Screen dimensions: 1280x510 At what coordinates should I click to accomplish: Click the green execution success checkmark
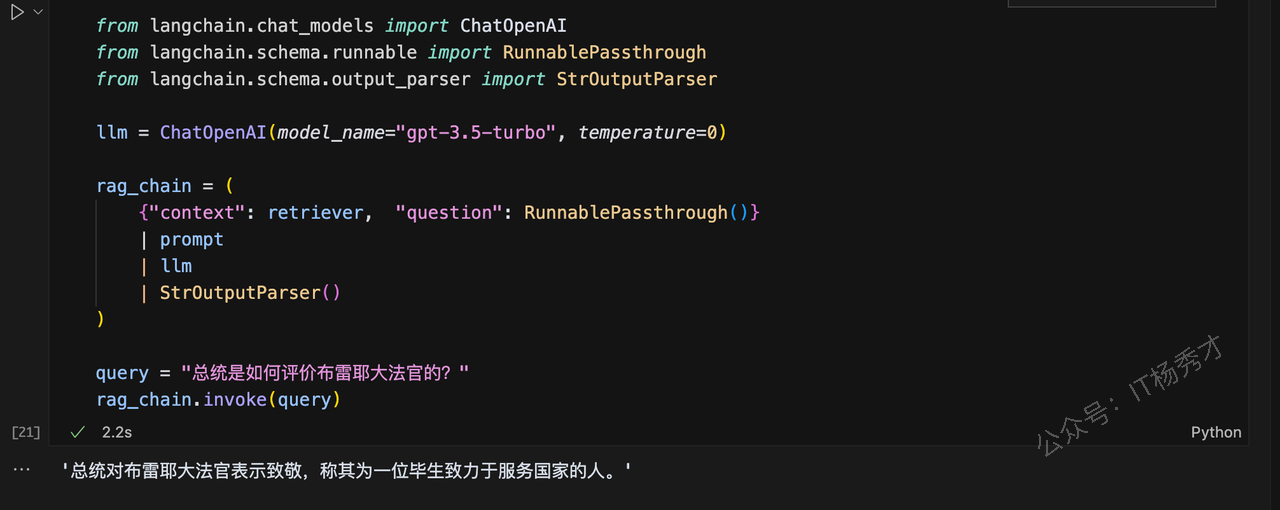point(78,432)
